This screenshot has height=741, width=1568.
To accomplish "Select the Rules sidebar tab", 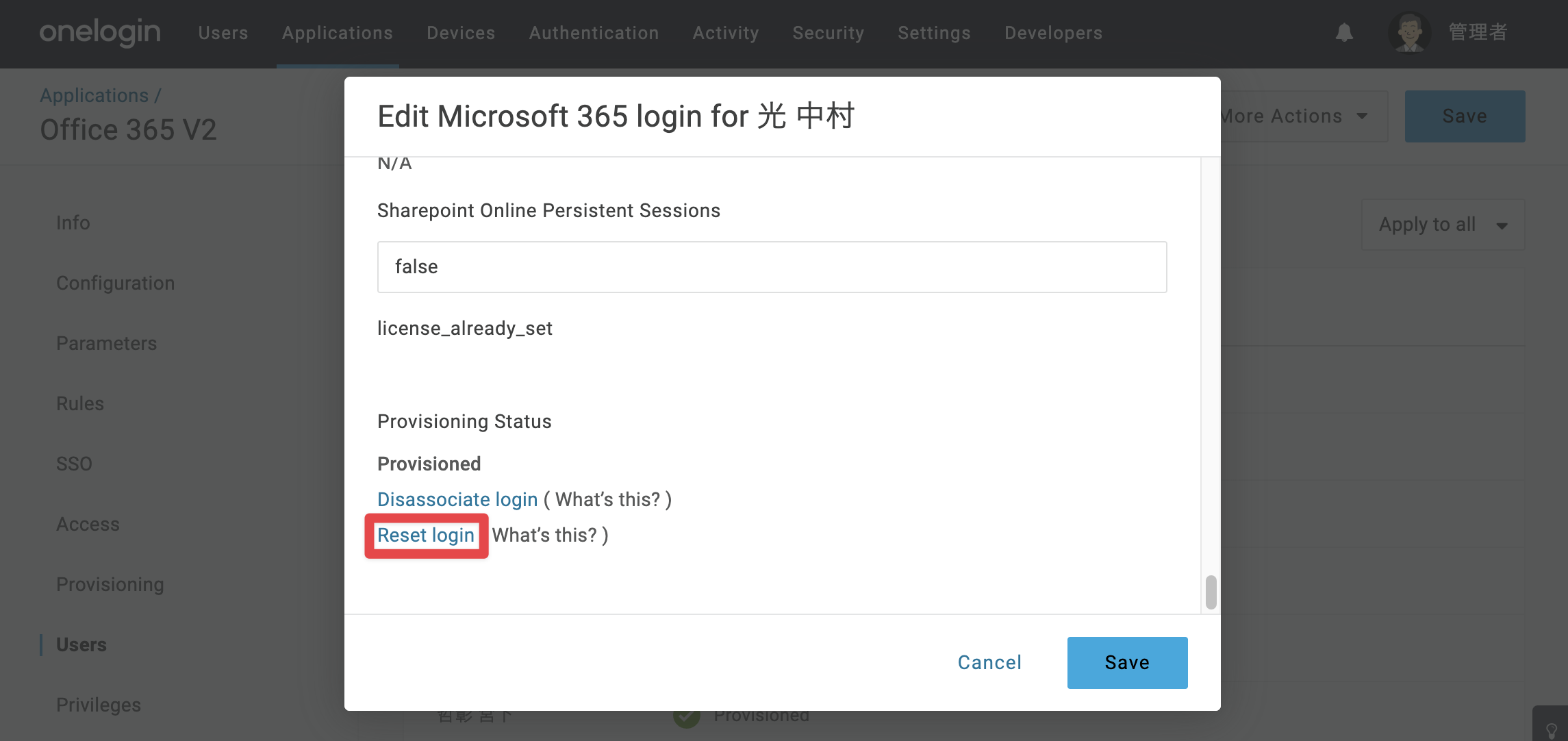I will (80, 403).
